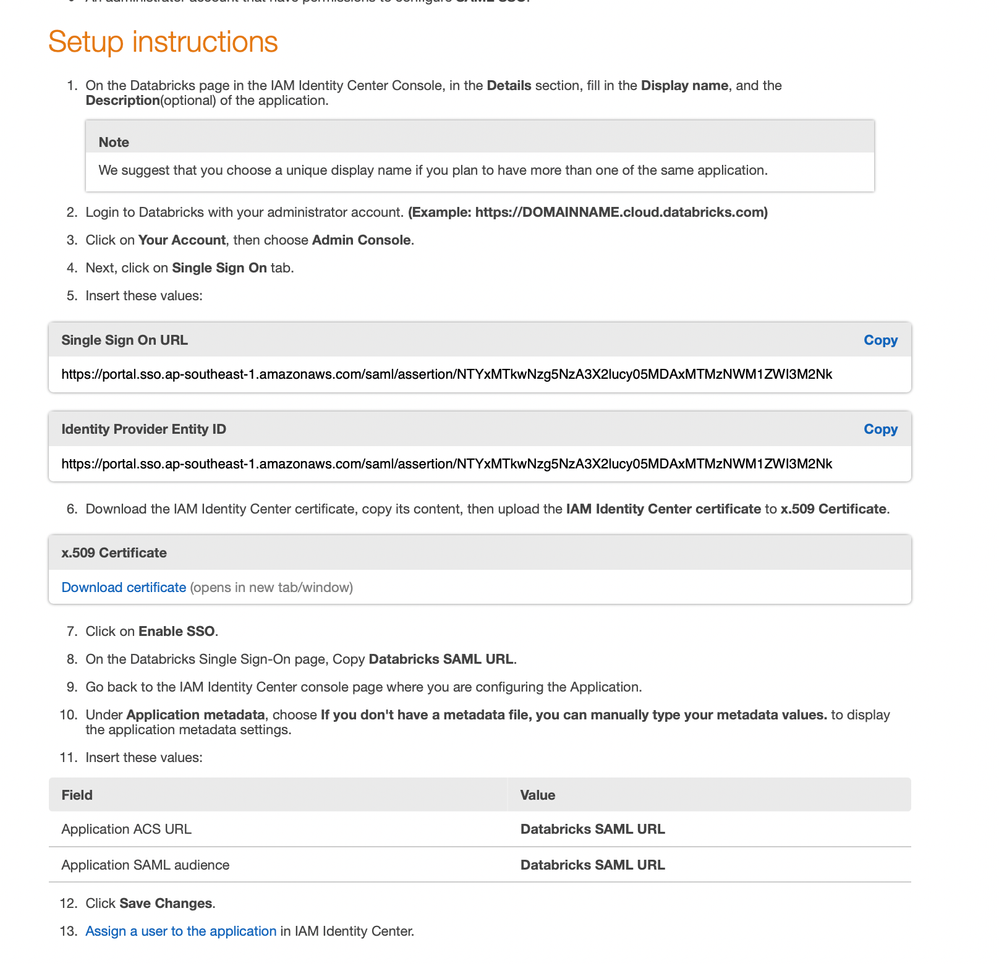Image resolution: width=999 pixels, height=964 pixels.
Task: Click the Identity Provider Entity ID URL value
Action: (446, 463)
